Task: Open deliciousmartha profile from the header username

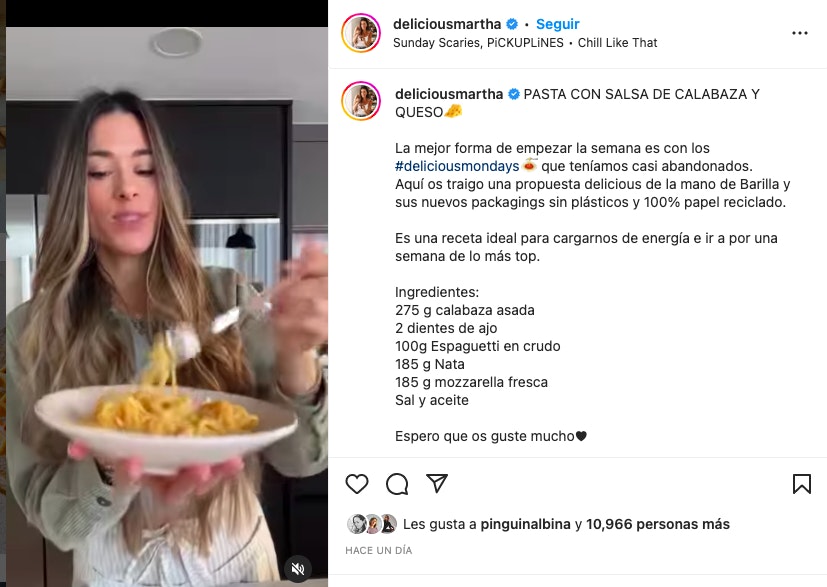Action: 447,24
